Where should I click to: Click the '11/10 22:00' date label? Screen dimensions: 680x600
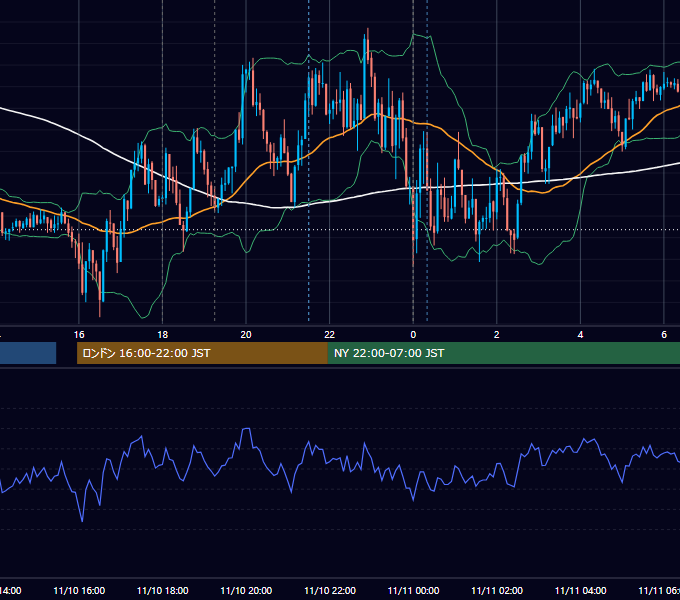click(330, 591)
